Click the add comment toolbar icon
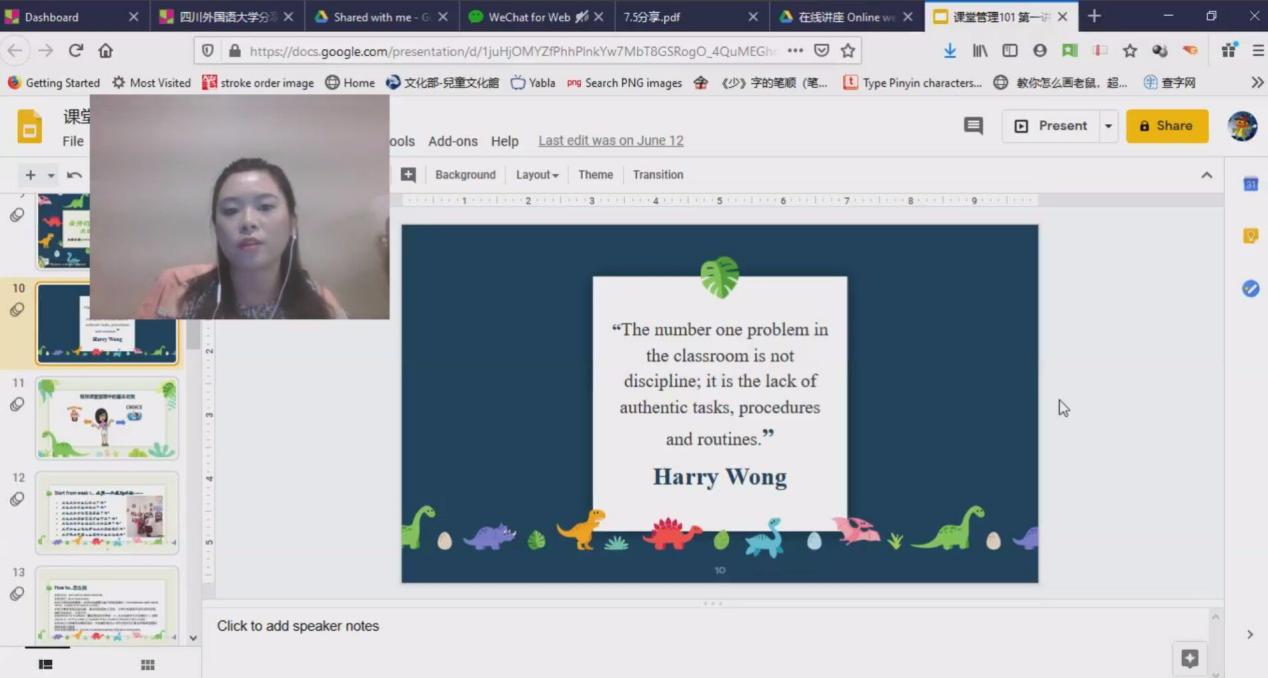This screenshot has height=678, width=1268. click(408, 175)
